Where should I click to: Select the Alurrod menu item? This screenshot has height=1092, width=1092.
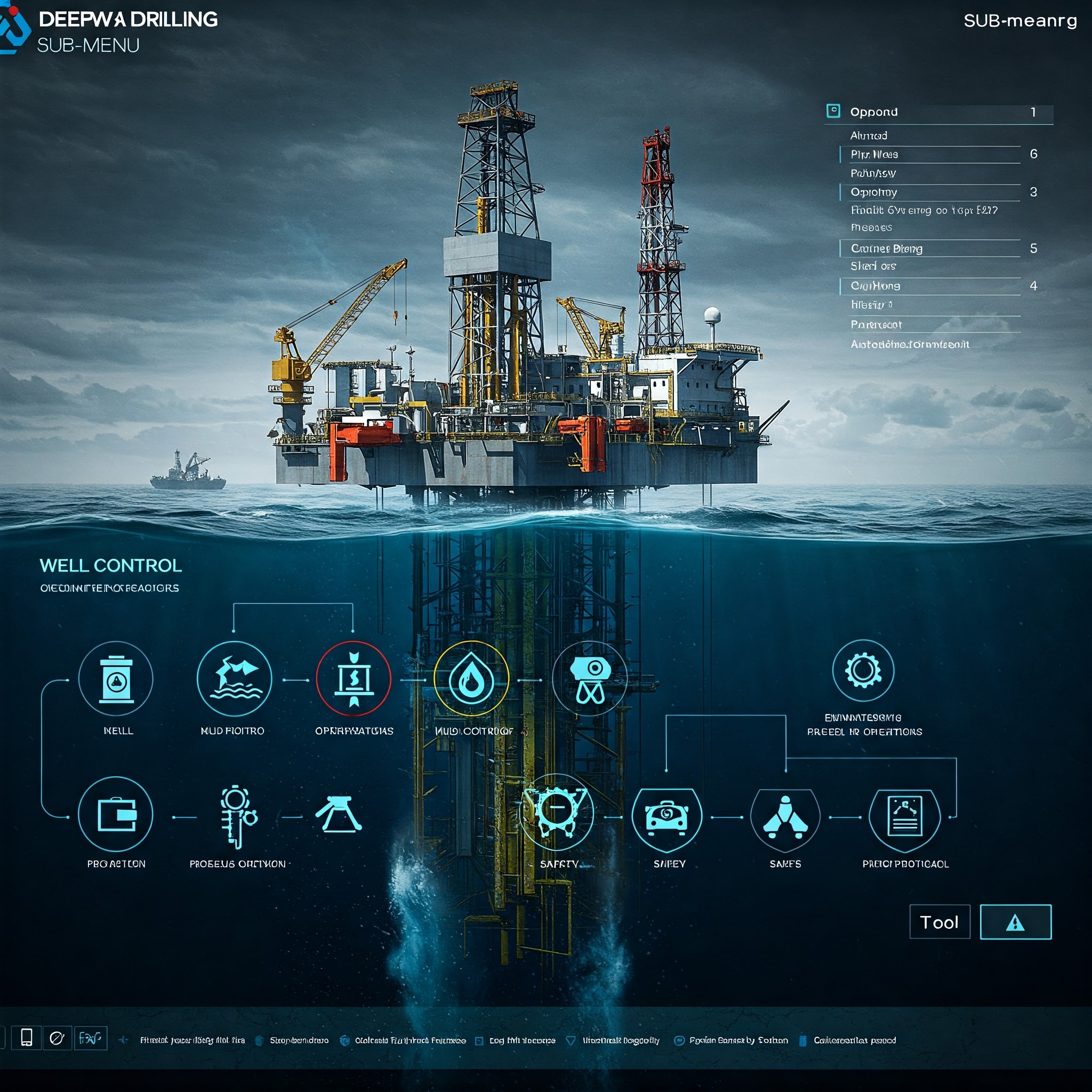click(x=869, y=135)
